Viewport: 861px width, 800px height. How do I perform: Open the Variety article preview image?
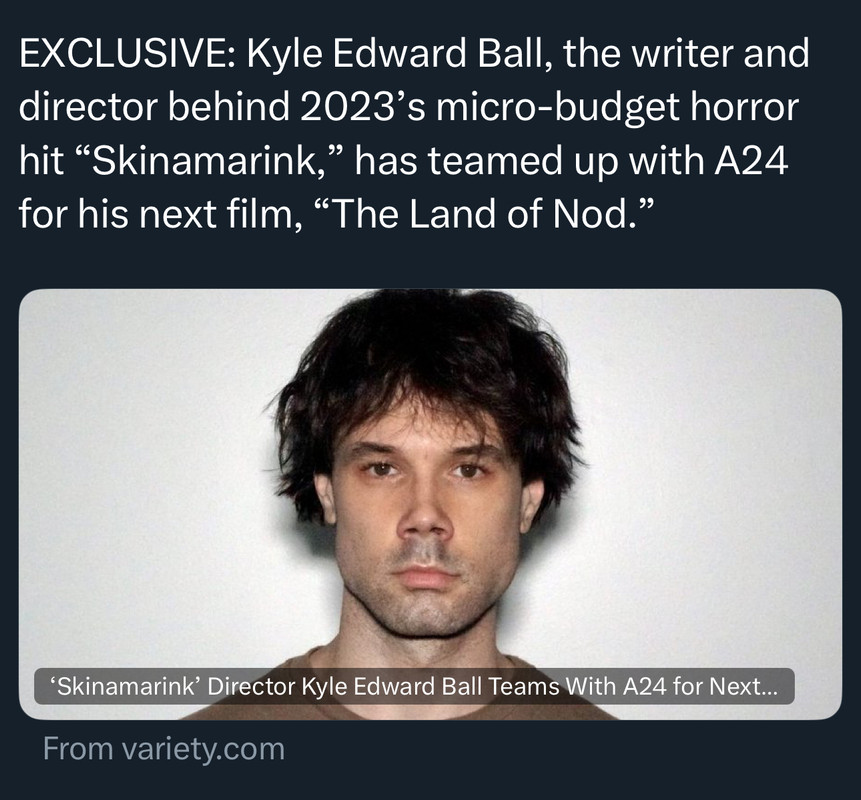click(430, 504)
